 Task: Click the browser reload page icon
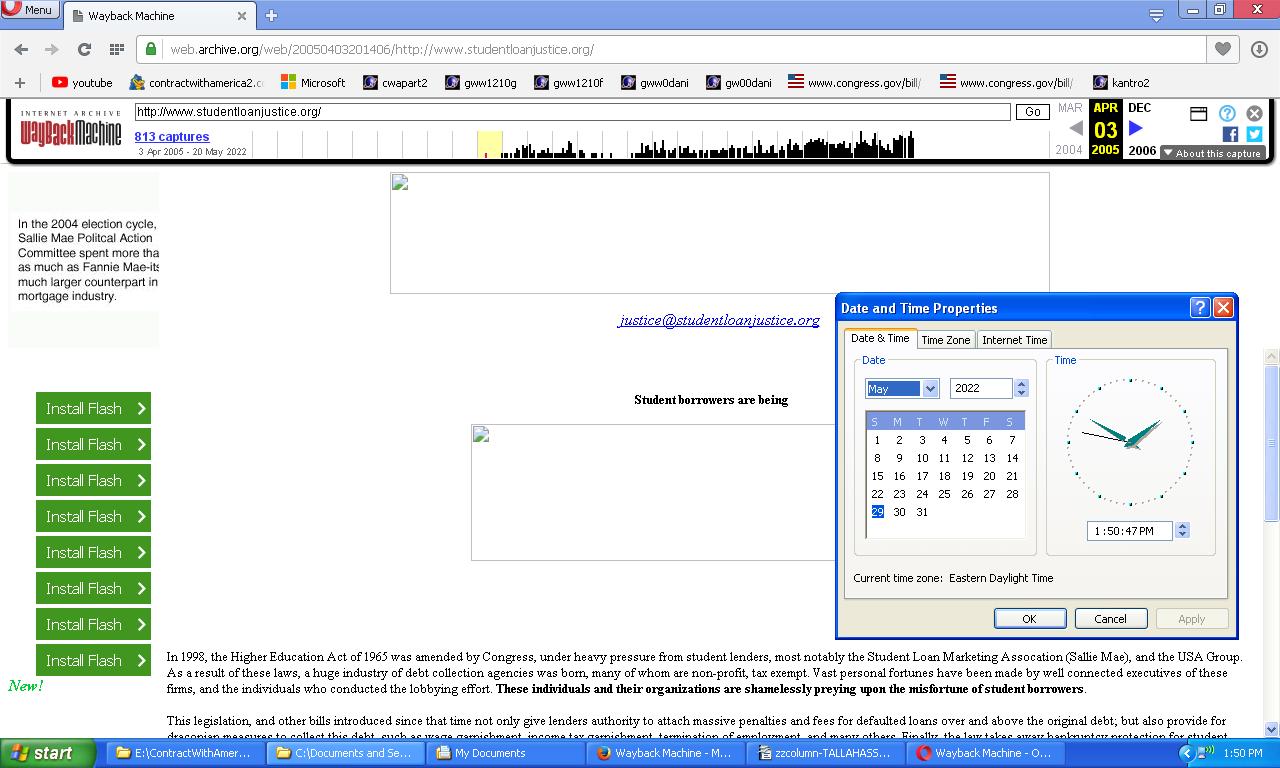pos(84,49)
